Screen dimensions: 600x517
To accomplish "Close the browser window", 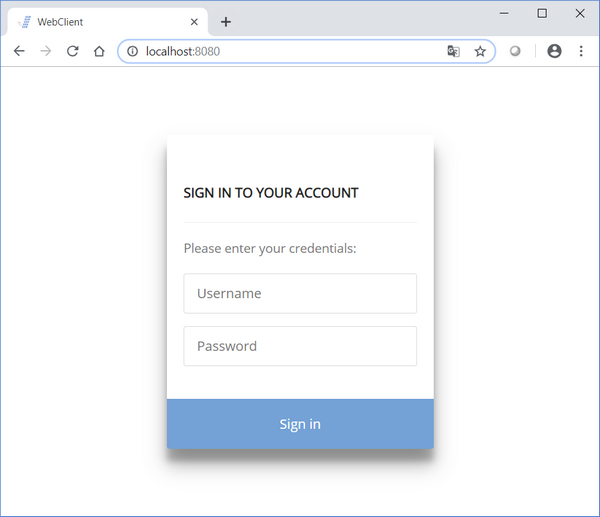I will pos(580,13).
